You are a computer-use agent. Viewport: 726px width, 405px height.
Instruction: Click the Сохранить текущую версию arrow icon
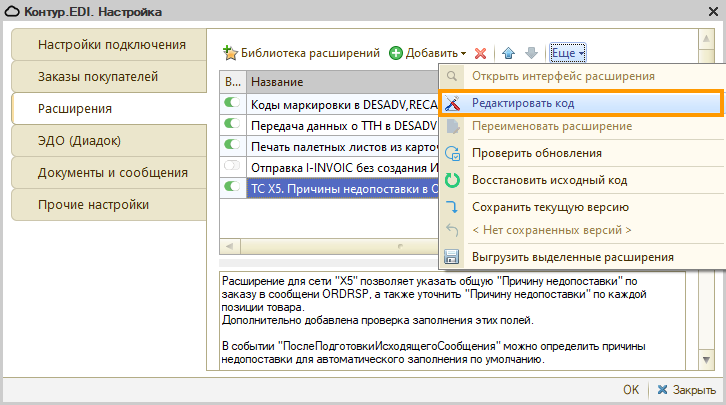click(453, 207)
